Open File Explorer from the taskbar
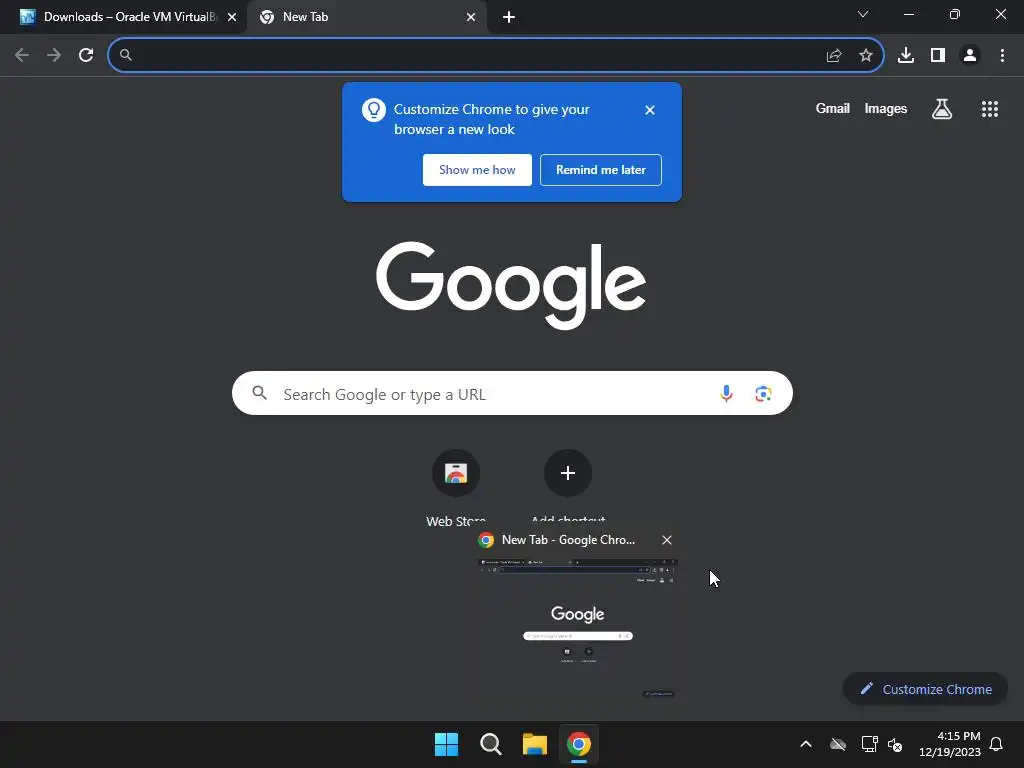1024x768 pixels. tap(535, 744)
